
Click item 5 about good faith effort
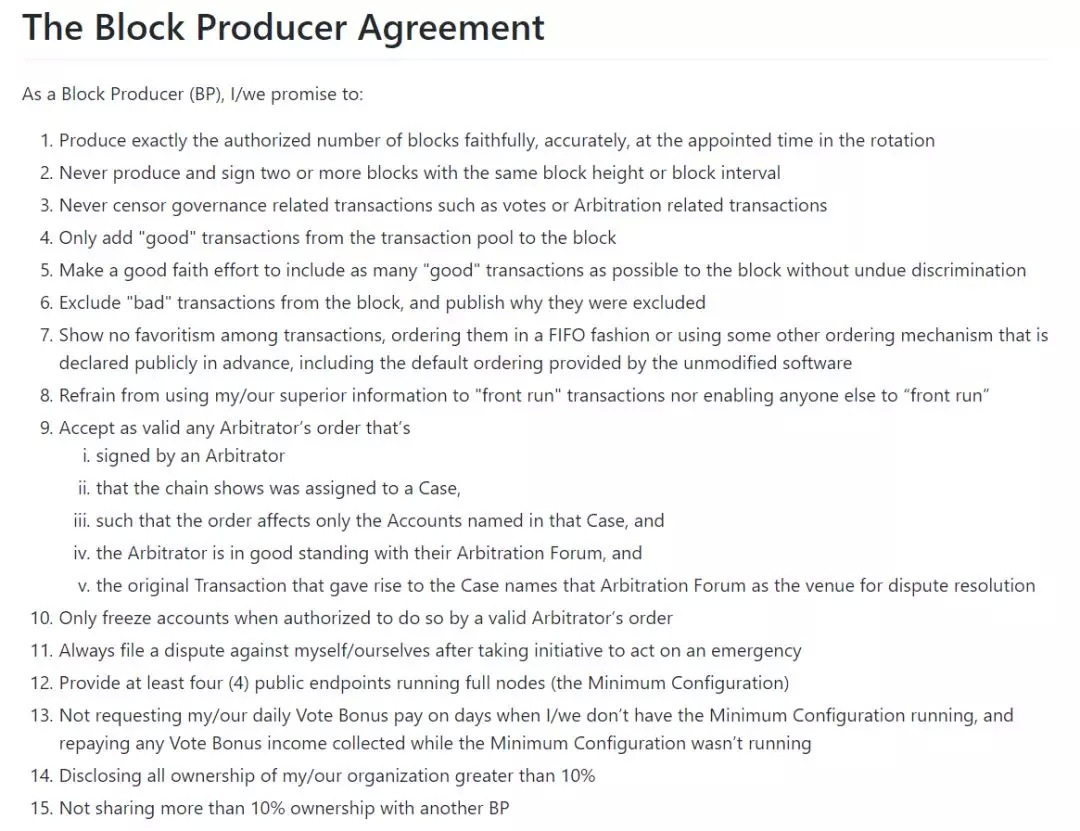[x=542, y=270]
